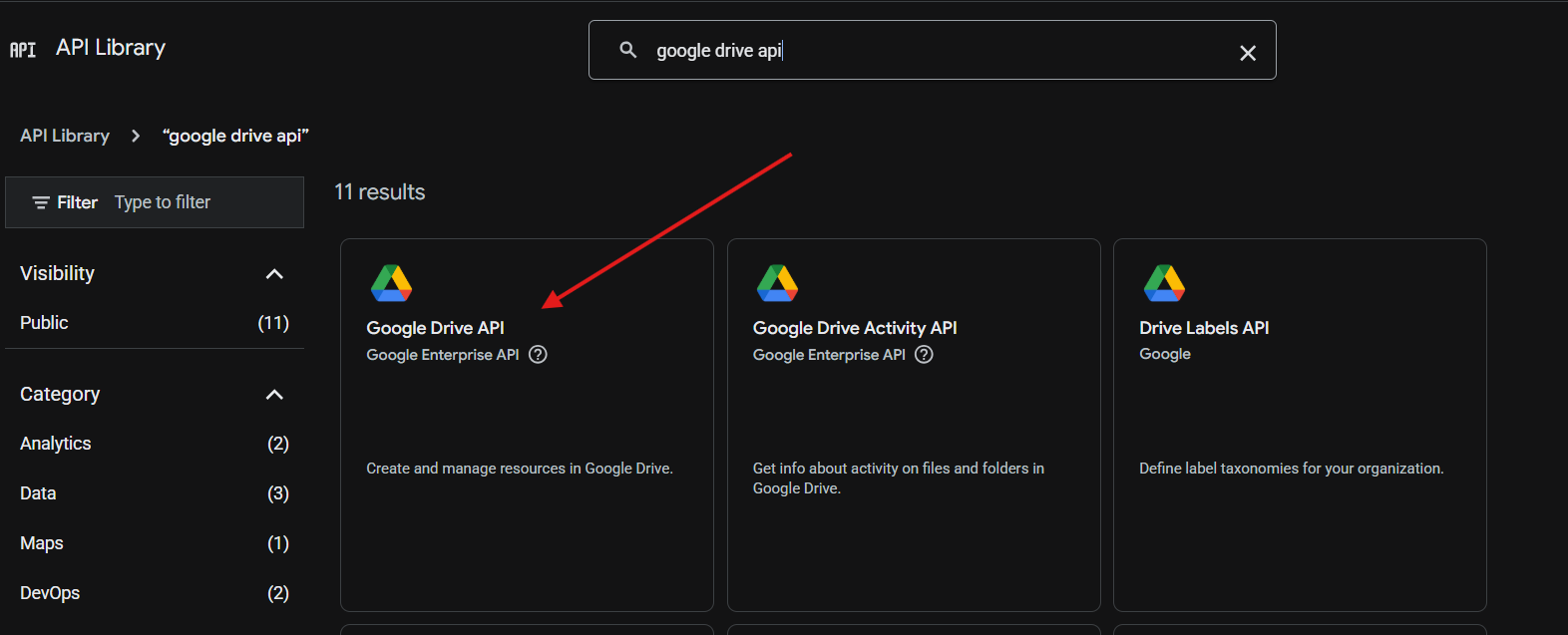This screenshot has height=635, width=1568.
Task: Click the API Library page title
Action: pos(111,48)
